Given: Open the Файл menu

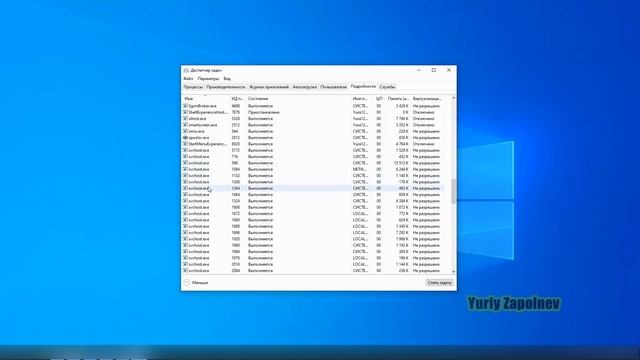Looking at the screenshot, I should [188, 78].
